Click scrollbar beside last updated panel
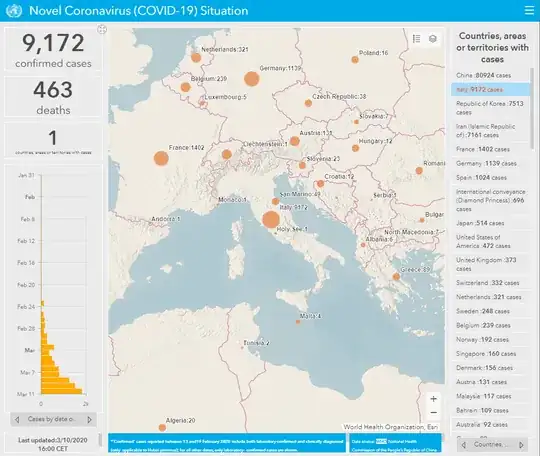Image resolution: width=540 pixels, height=456 pixels. click(100, 440)
